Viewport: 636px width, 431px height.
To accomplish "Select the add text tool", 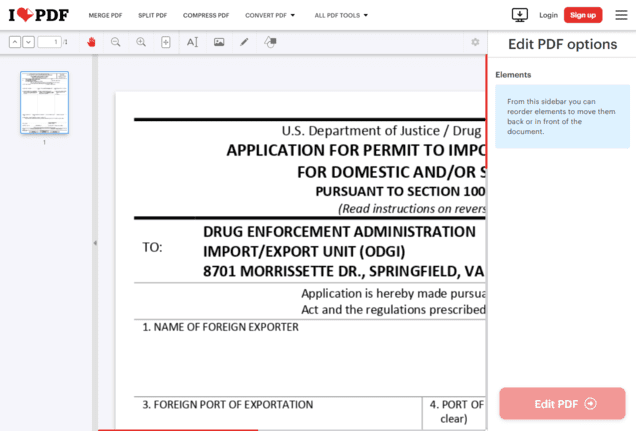I will click(x=192, y=42).
